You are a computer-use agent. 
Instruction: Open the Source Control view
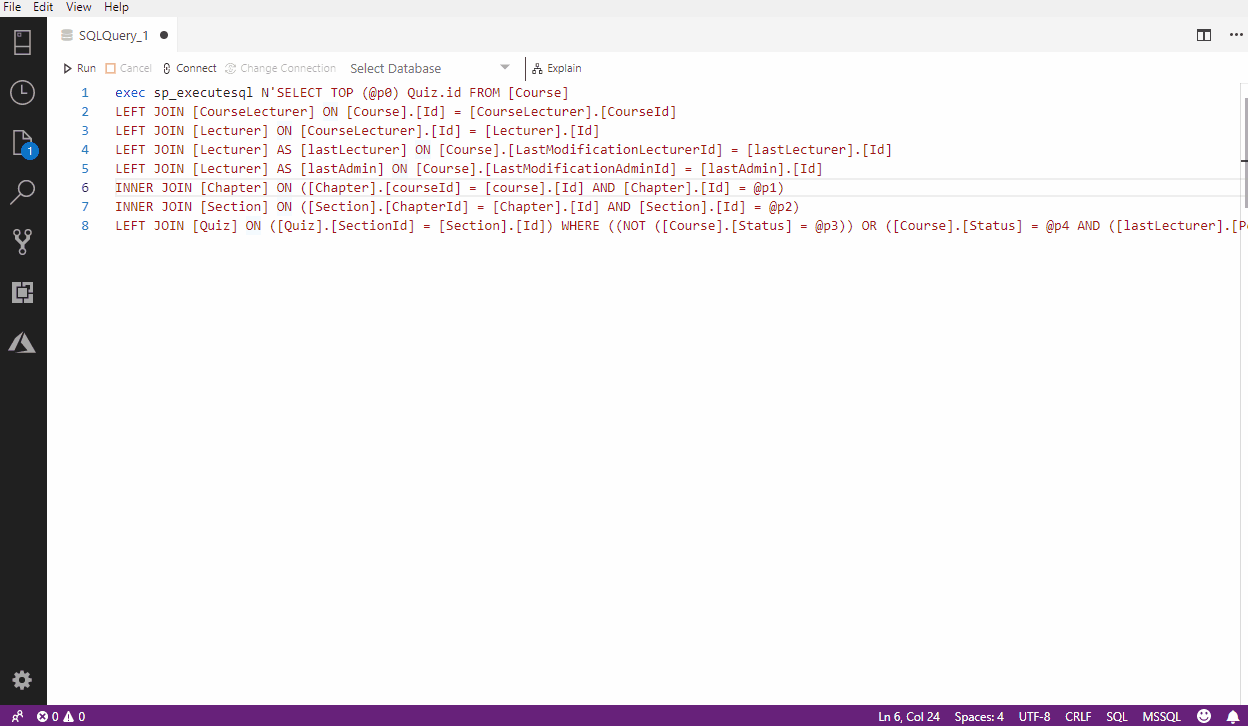22,241
